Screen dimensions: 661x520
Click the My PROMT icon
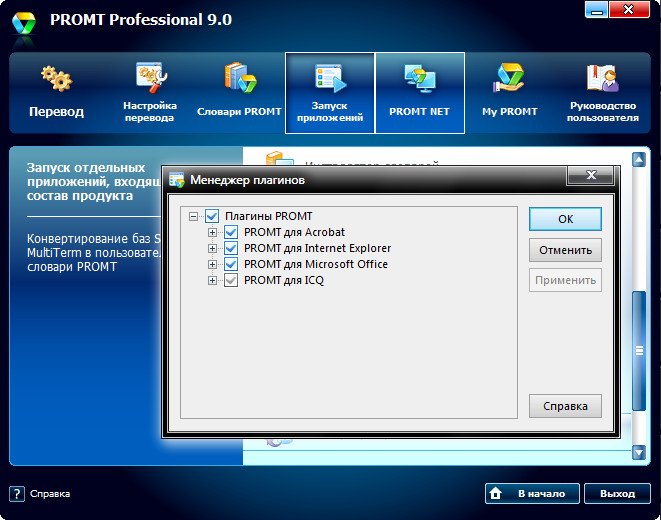click(x=509, y=79)
